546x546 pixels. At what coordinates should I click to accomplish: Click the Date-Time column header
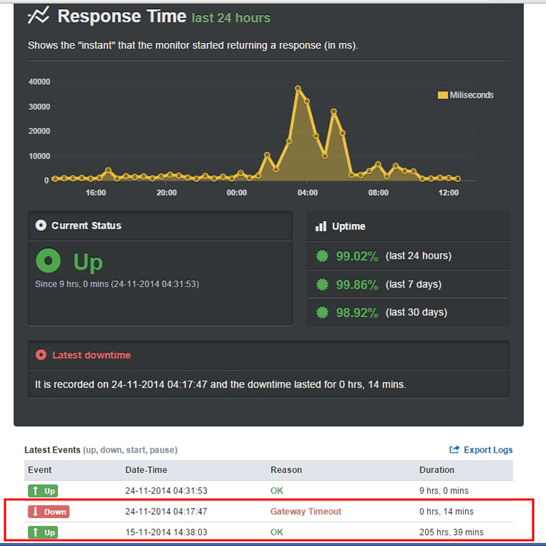pyautogui.click(x=146, y=470)
